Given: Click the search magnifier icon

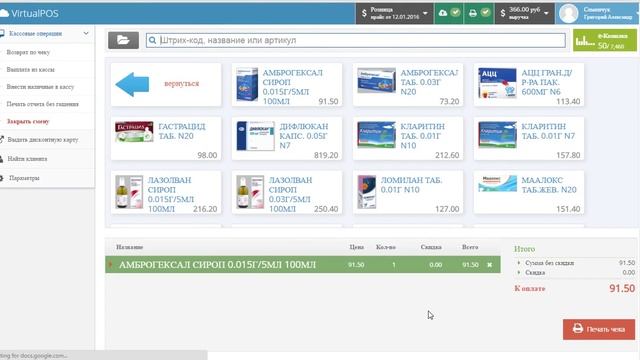Looking at the screenshot, I should (152, 40).
